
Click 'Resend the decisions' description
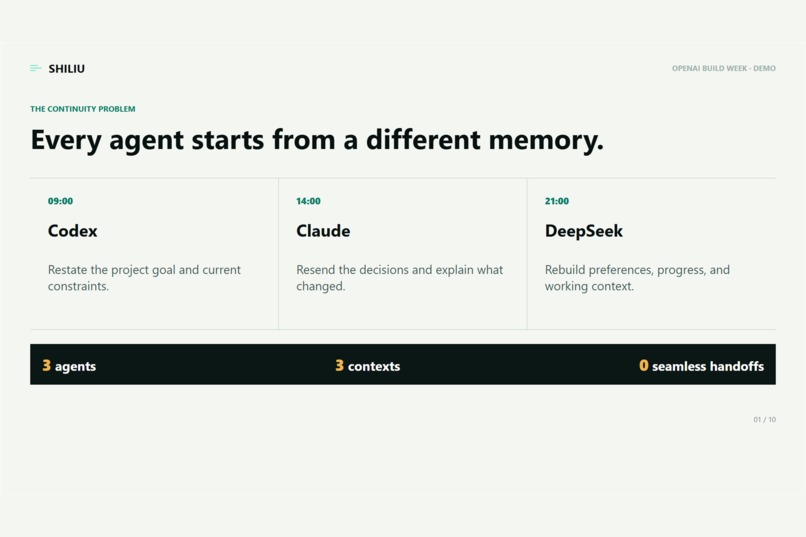click(399, 277)
